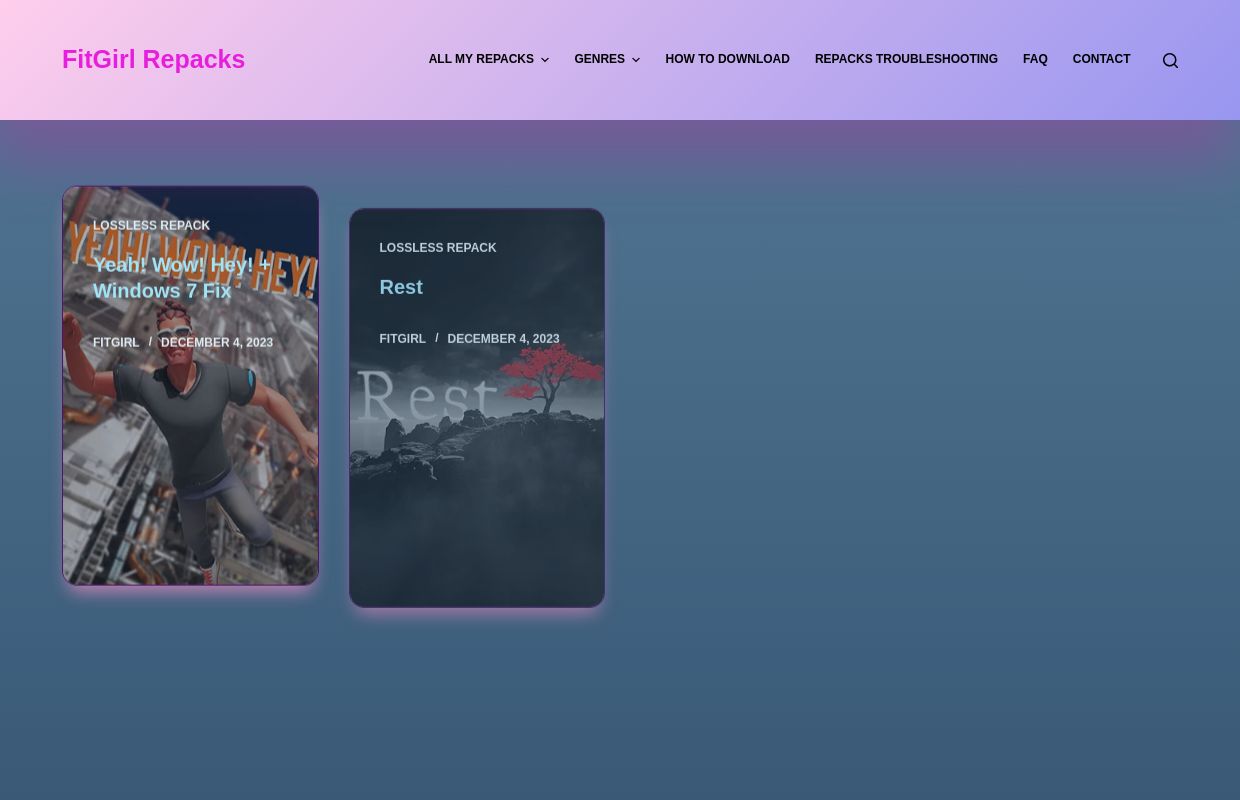Open the HOW TO DOWNLOAD page
The height and width of the screenshot is (800, 1240).
pyautogui.click(x=727, y=59)
